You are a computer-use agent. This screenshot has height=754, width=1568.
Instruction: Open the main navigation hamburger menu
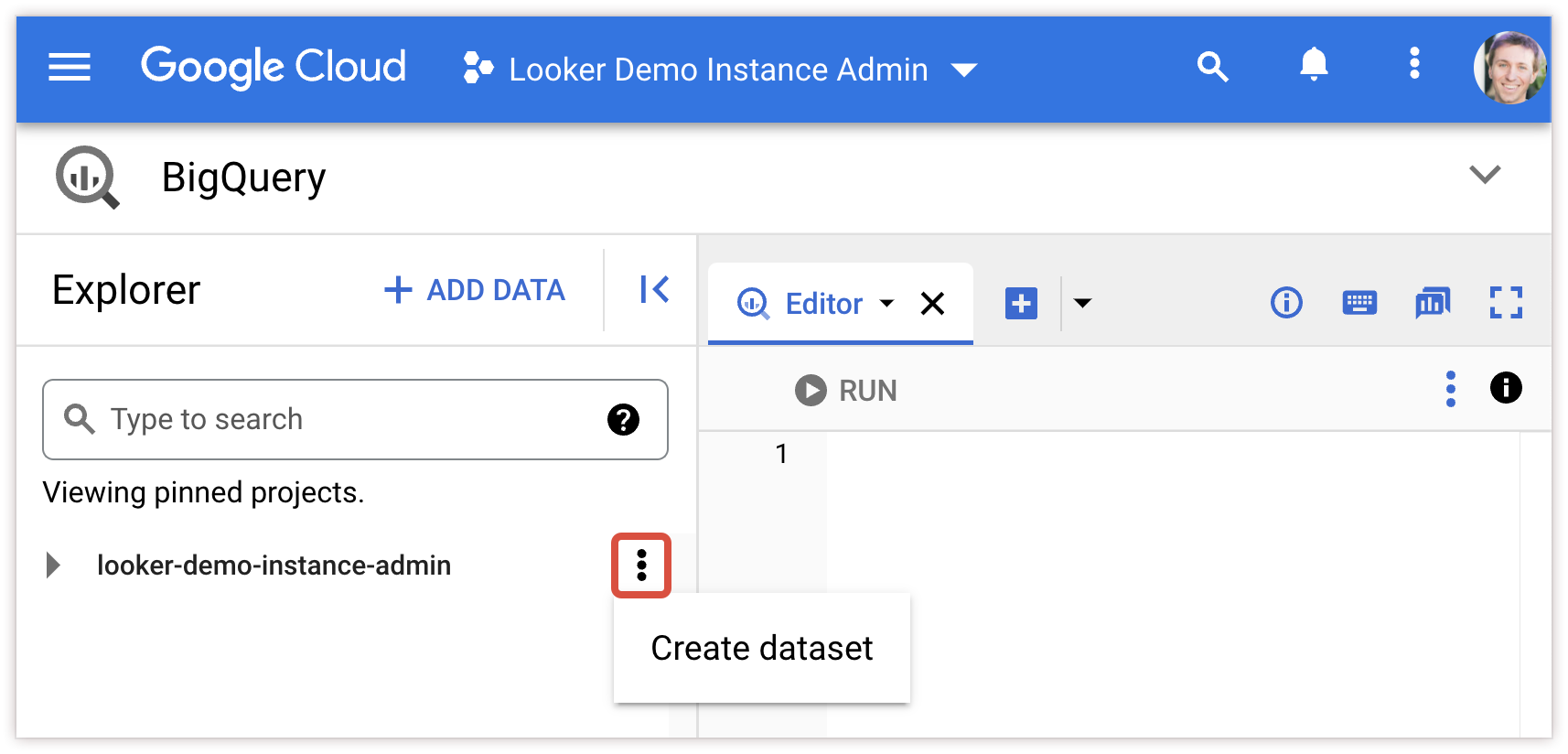(x=69, y=67)
